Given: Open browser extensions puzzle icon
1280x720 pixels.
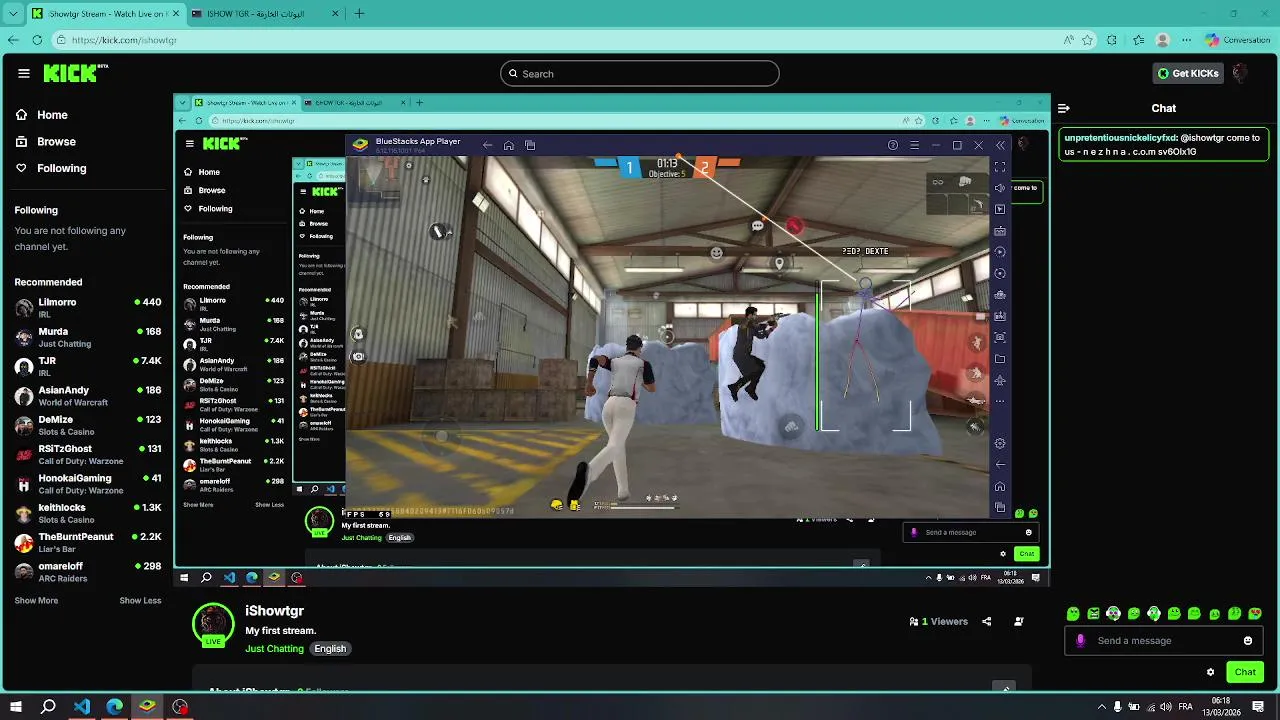Looking at the screenshot, I should click(x=1112, y=40).
